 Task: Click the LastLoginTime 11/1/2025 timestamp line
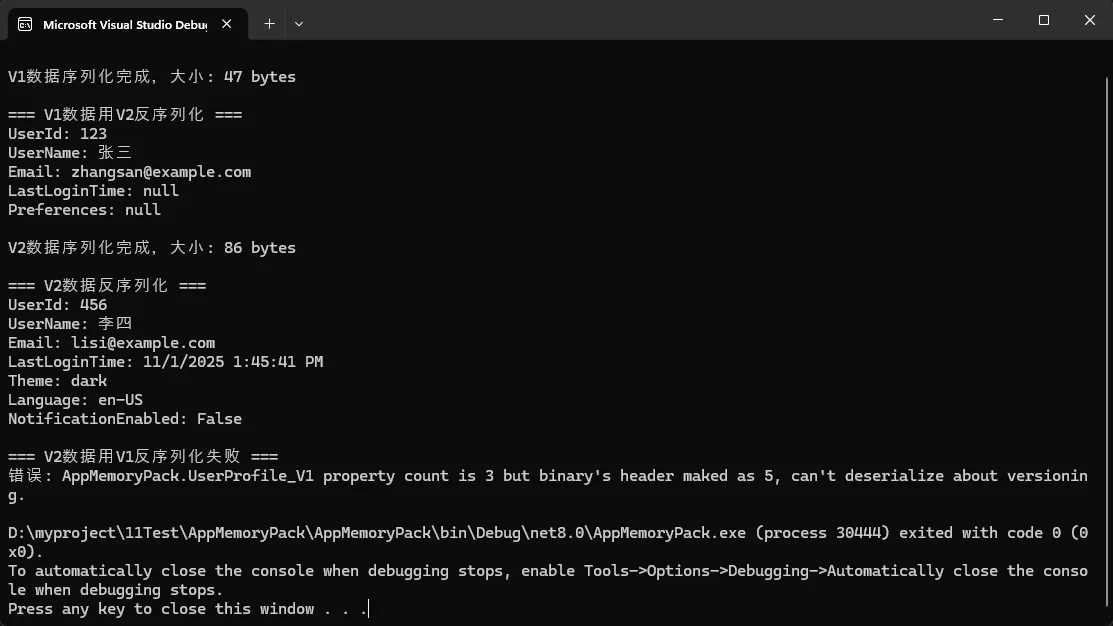[165, 362]
